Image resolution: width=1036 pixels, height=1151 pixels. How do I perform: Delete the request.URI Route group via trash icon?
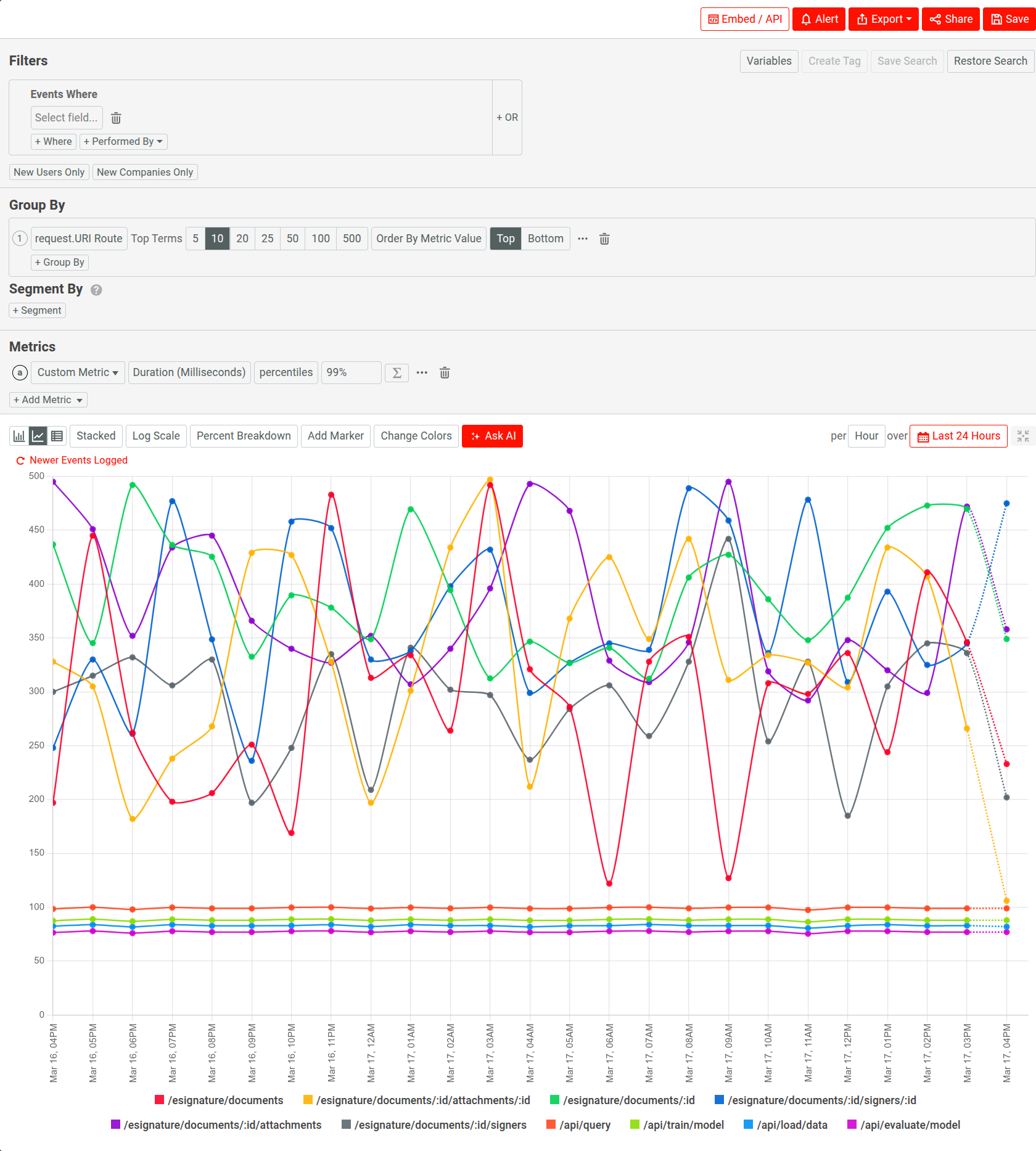click(604, 239)
